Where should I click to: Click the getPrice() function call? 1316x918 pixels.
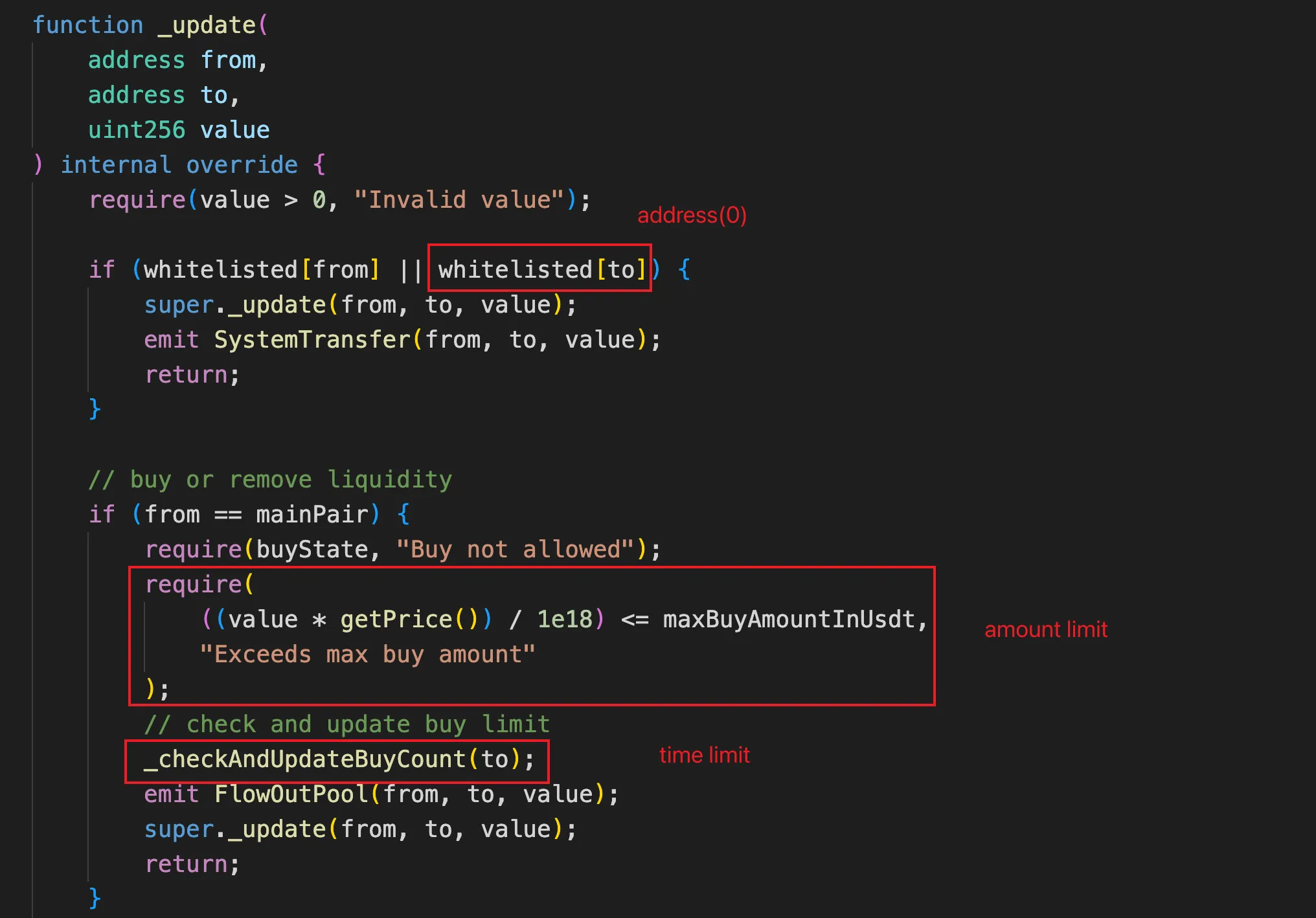[x=409, y=620]
